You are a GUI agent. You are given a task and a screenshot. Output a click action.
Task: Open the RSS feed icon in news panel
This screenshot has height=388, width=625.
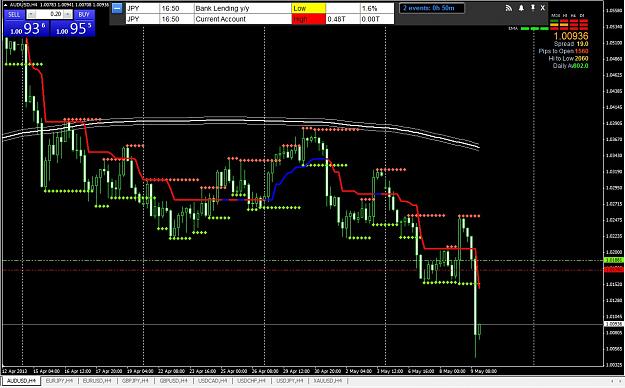coord(509,8)
